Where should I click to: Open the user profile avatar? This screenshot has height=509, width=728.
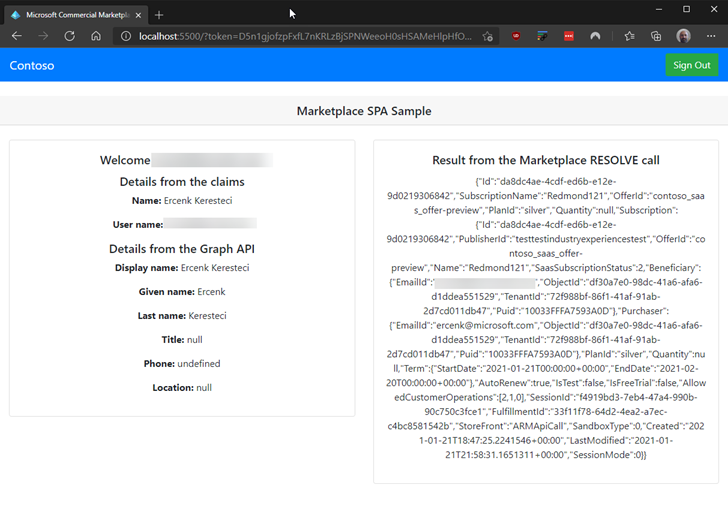point(683,36)
